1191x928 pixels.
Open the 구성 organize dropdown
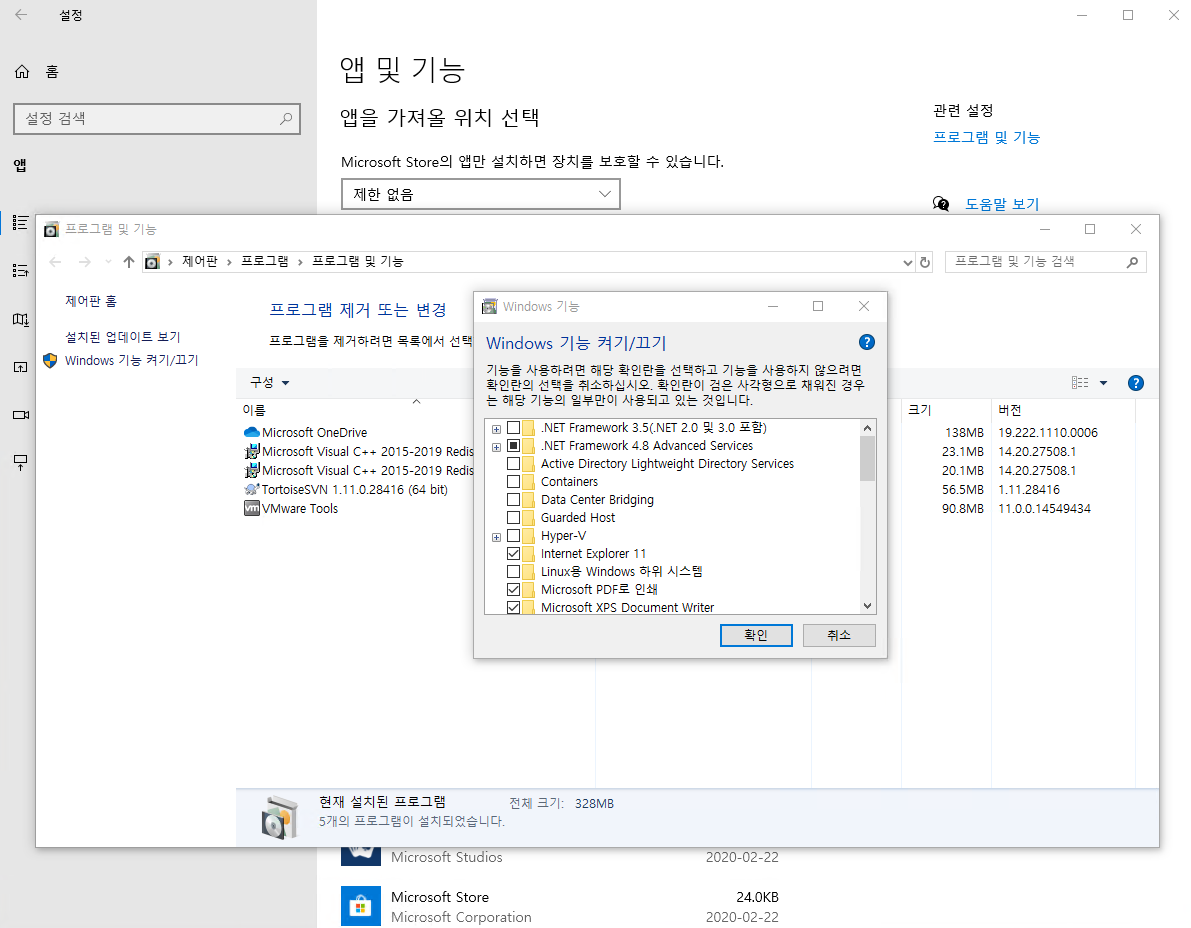270,383
